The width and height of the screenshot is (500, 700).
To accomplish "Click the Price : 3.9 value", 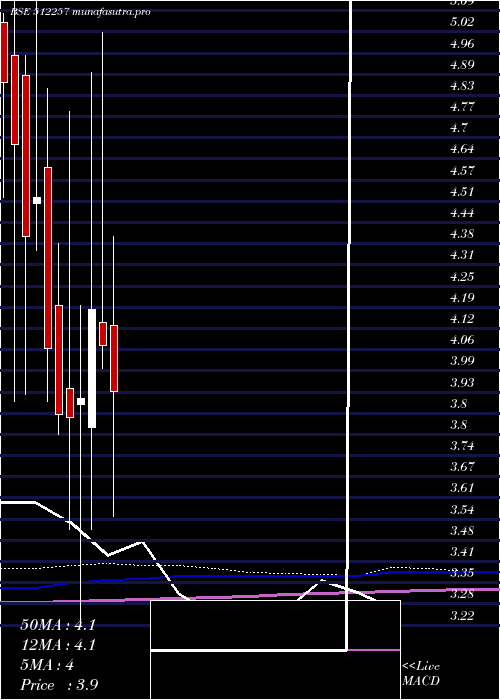I will point(59,685).
